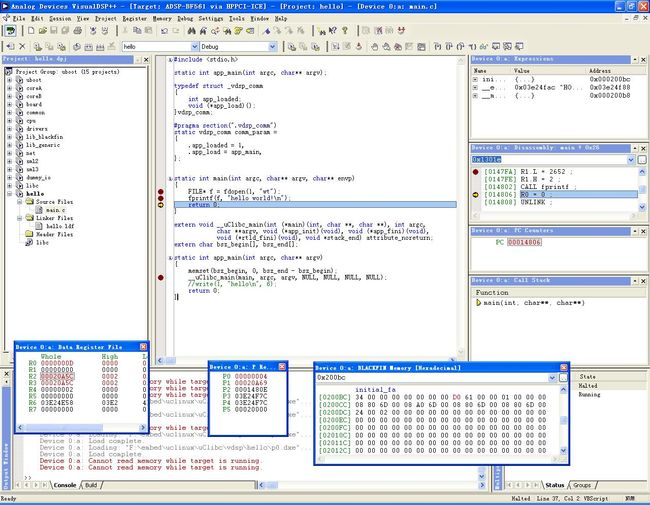The width and height of the screenshot is (650, 505).
Task: Click the memory window vertical scrollbar
Action: [x=563, y=420]
